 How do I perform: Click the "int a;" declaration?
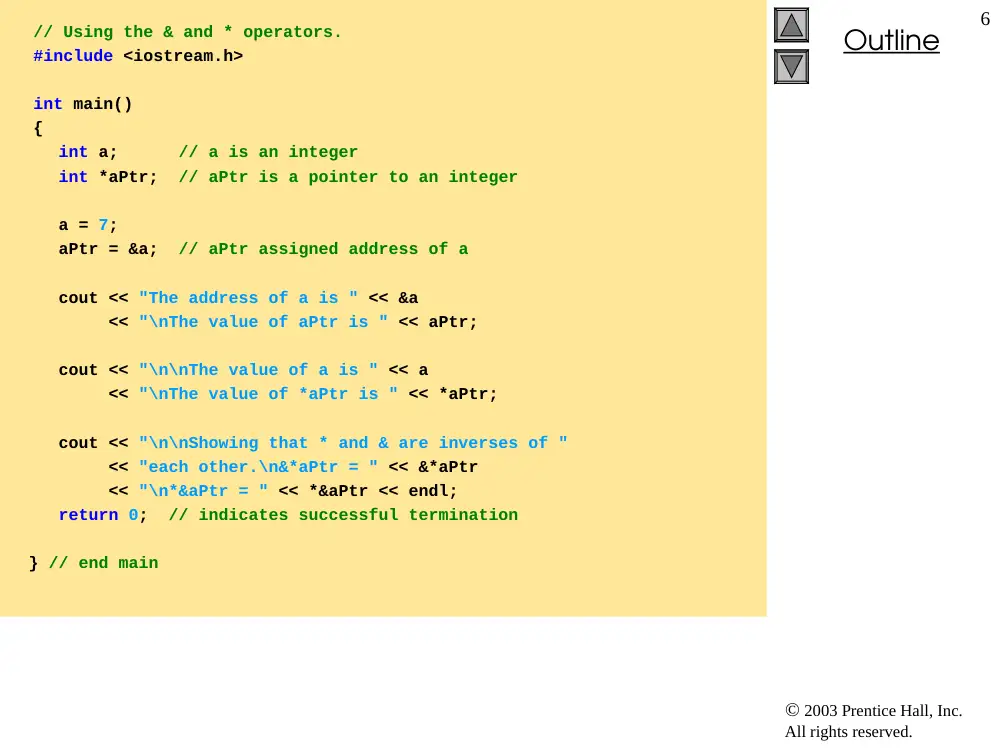click(88, 152)
